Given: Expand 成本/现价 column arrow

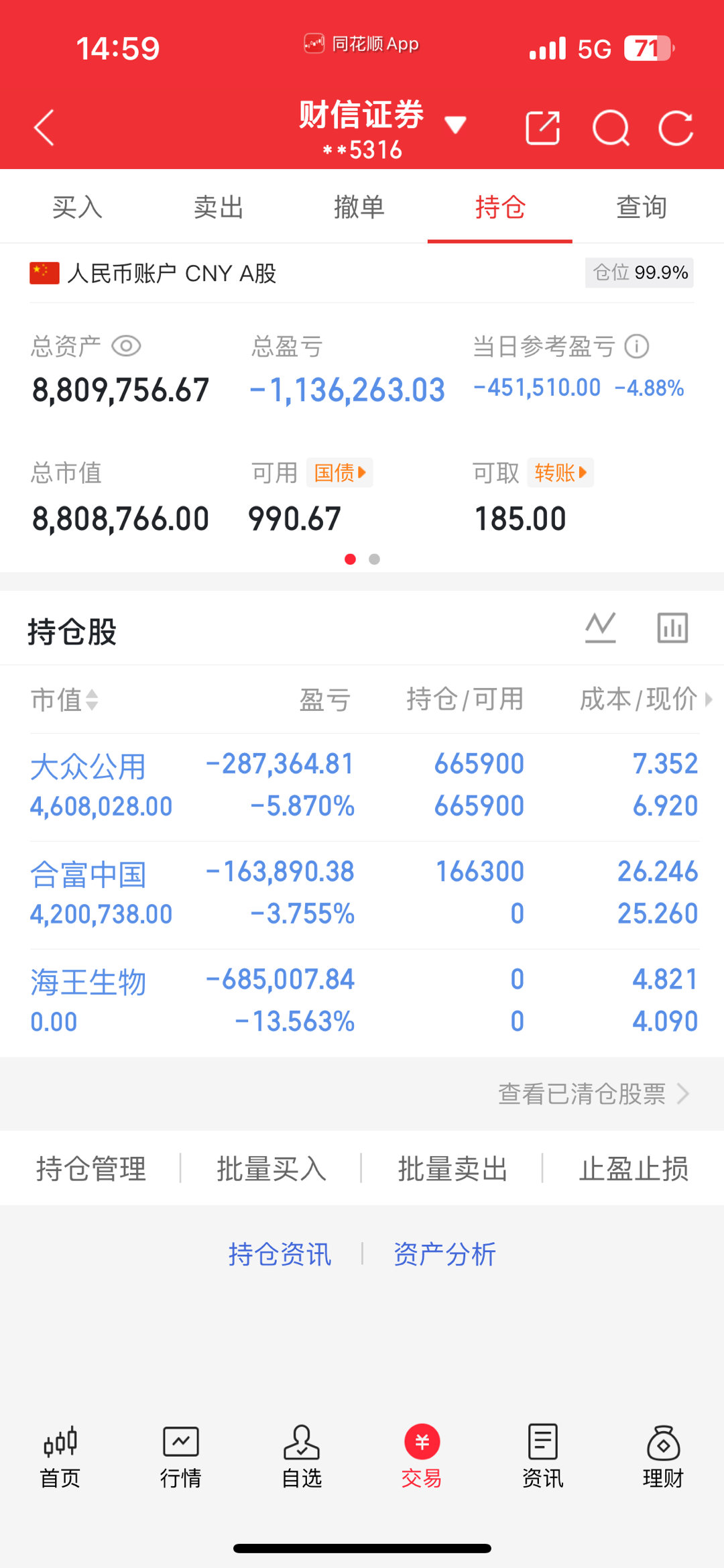Looking at the screenshot, I should coord(709,699).
